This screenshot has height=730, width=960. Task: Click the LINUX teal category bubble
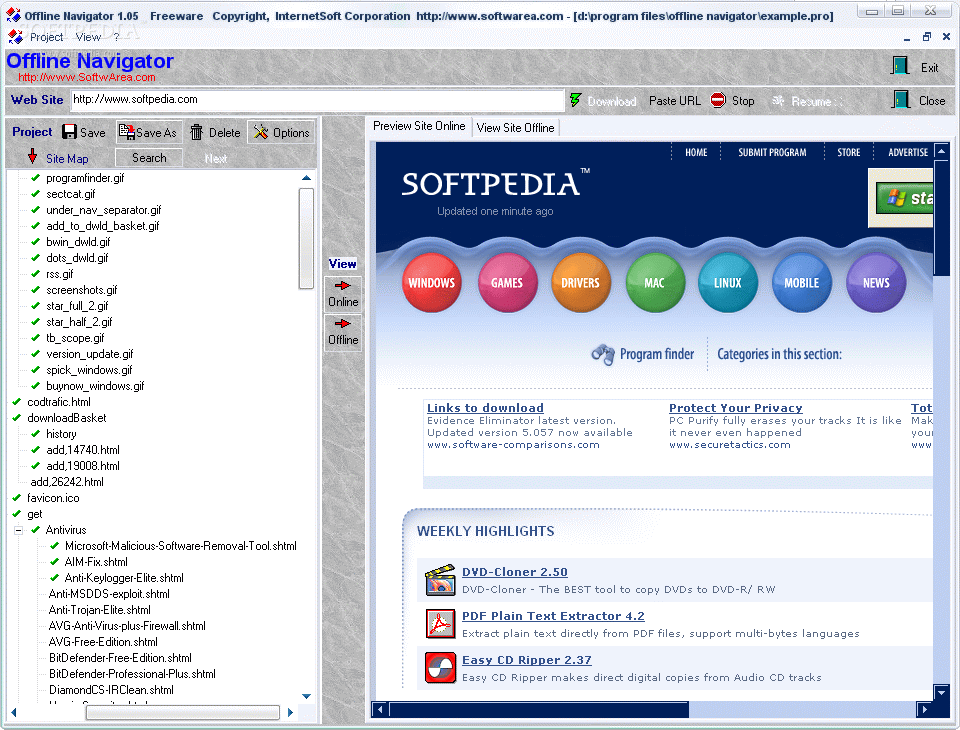[x=727, y=283]
